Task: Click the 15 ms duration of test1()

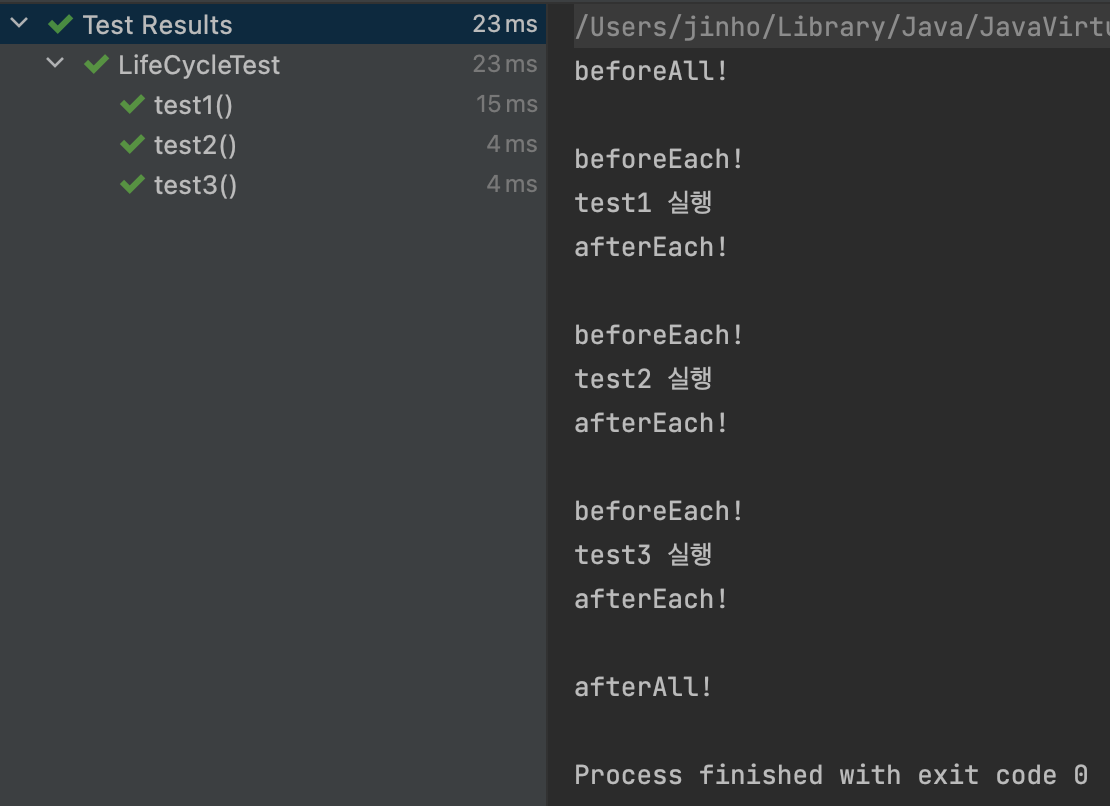Action: tap(507, 104)
